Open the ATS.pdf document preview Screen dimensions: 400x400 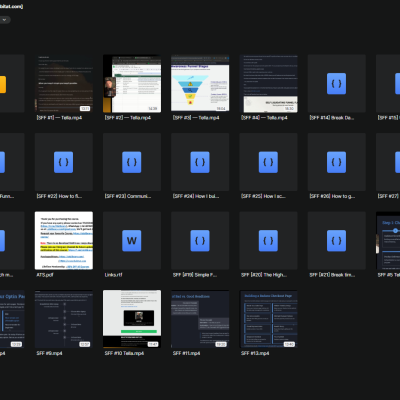[64, 241]
